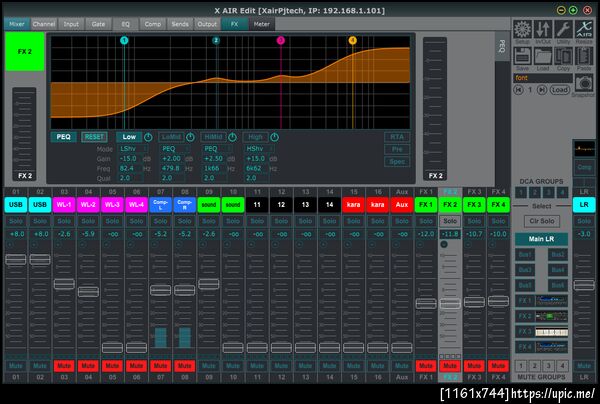Open High band mode HShv dropdown
The height and width of the screenshot is (404, 600).
(259, 148)
